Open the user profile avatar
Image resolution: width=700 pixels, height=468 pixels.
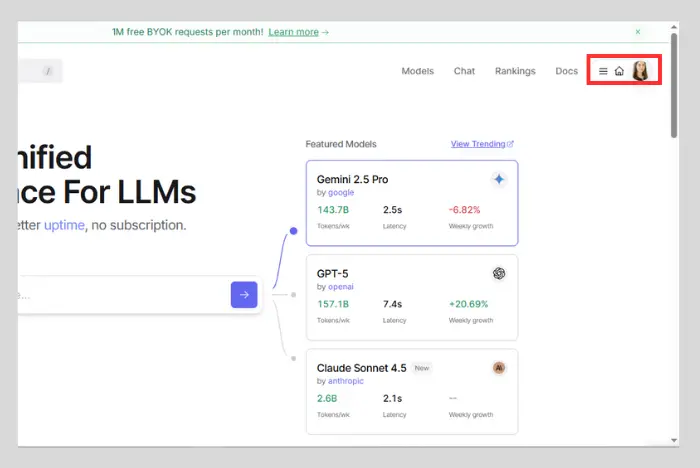click(x=641, y=71)
